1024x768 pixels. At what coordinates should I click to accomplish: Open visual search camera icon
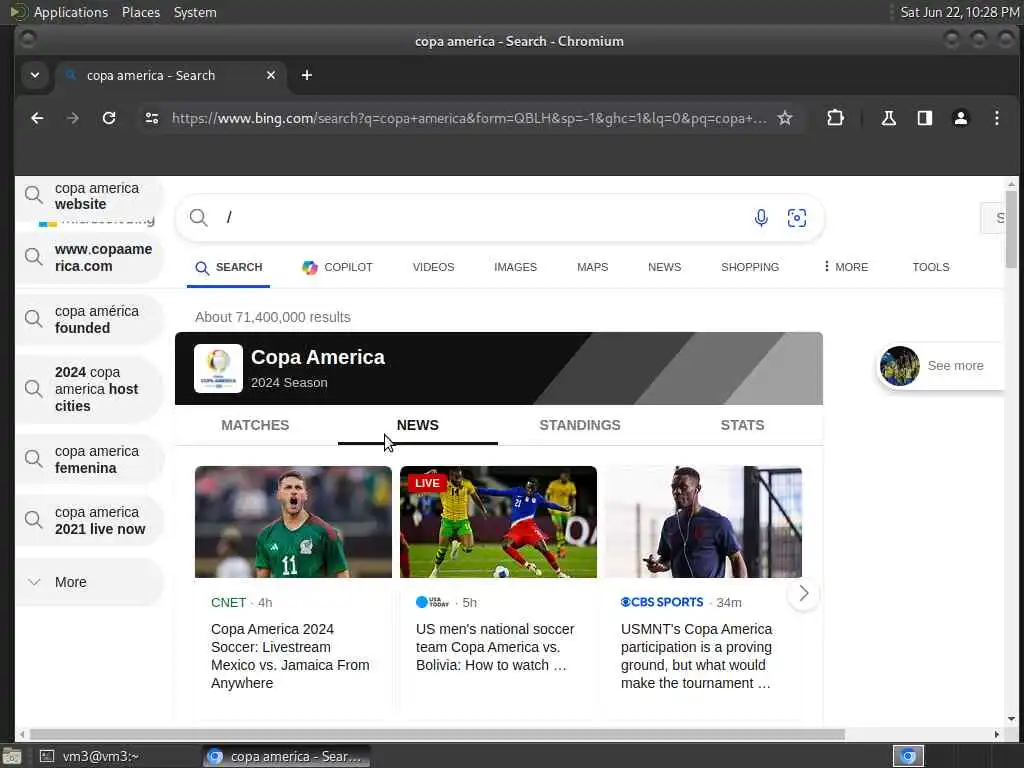[797, 217]
